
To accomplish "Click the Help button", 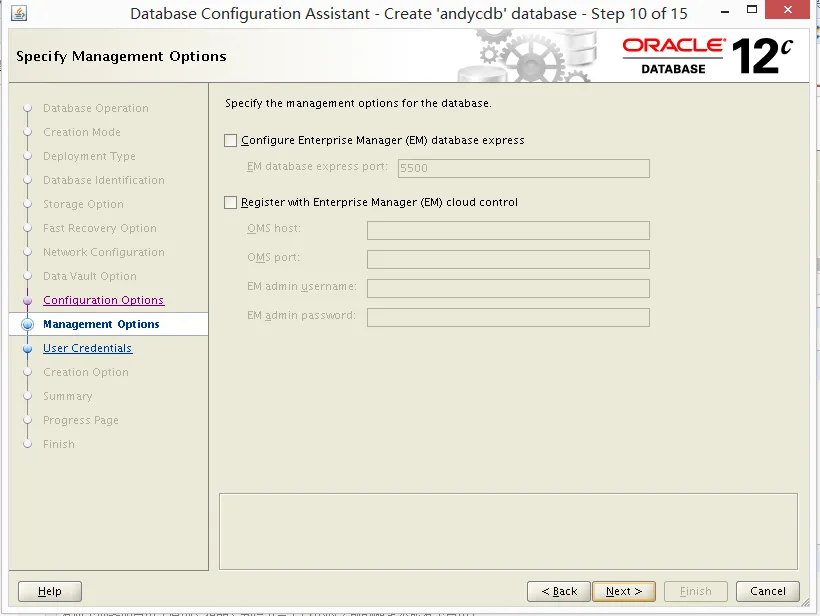I will click(50, 591).
